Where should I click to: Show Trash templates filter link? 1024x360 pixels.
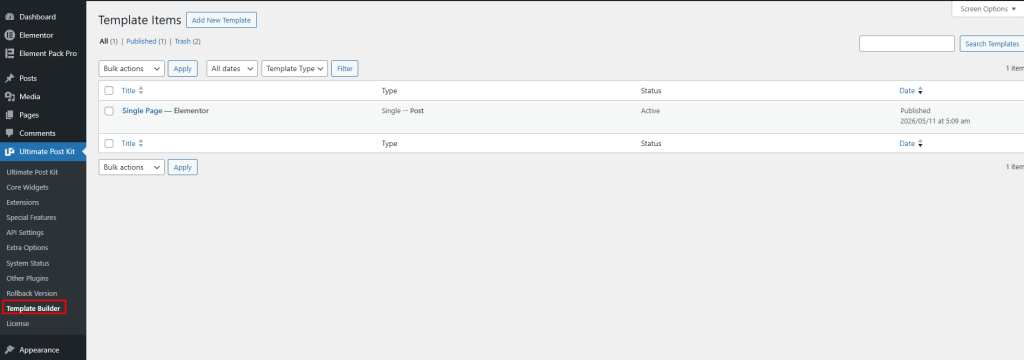(182, 41)
